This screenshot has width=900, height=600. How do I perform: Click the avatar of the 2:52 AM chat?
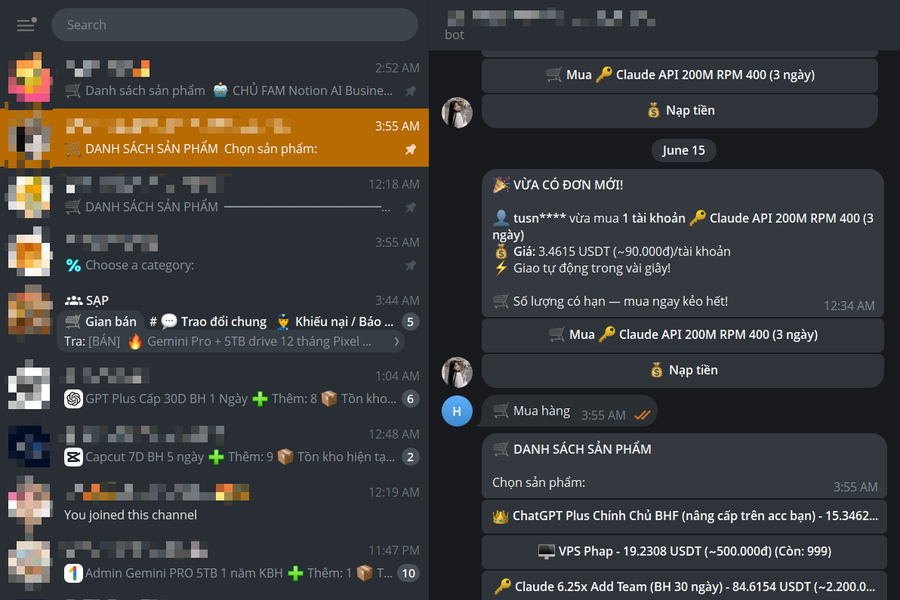pos(29,79)
